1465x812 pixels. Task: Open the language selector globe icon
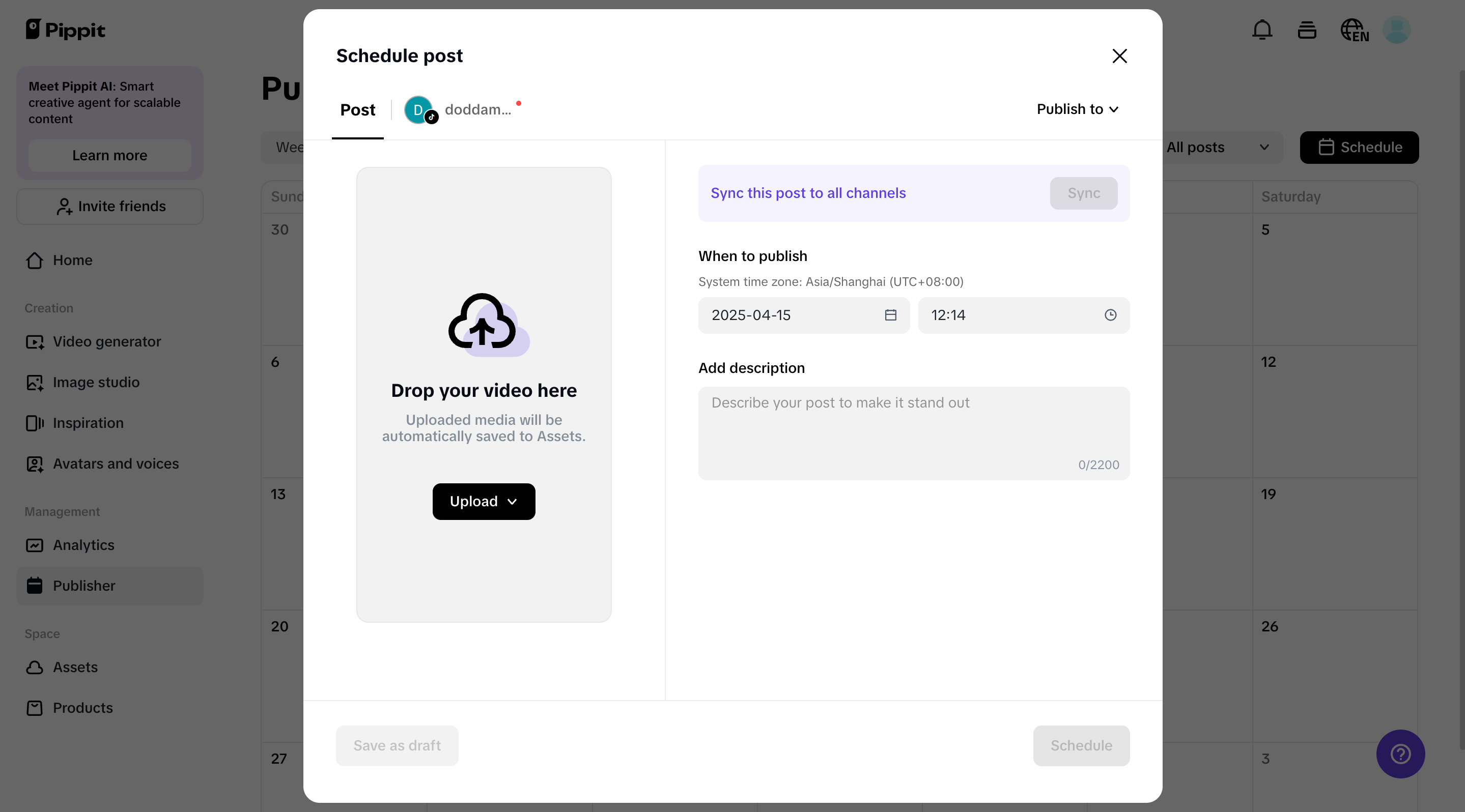1354,30
